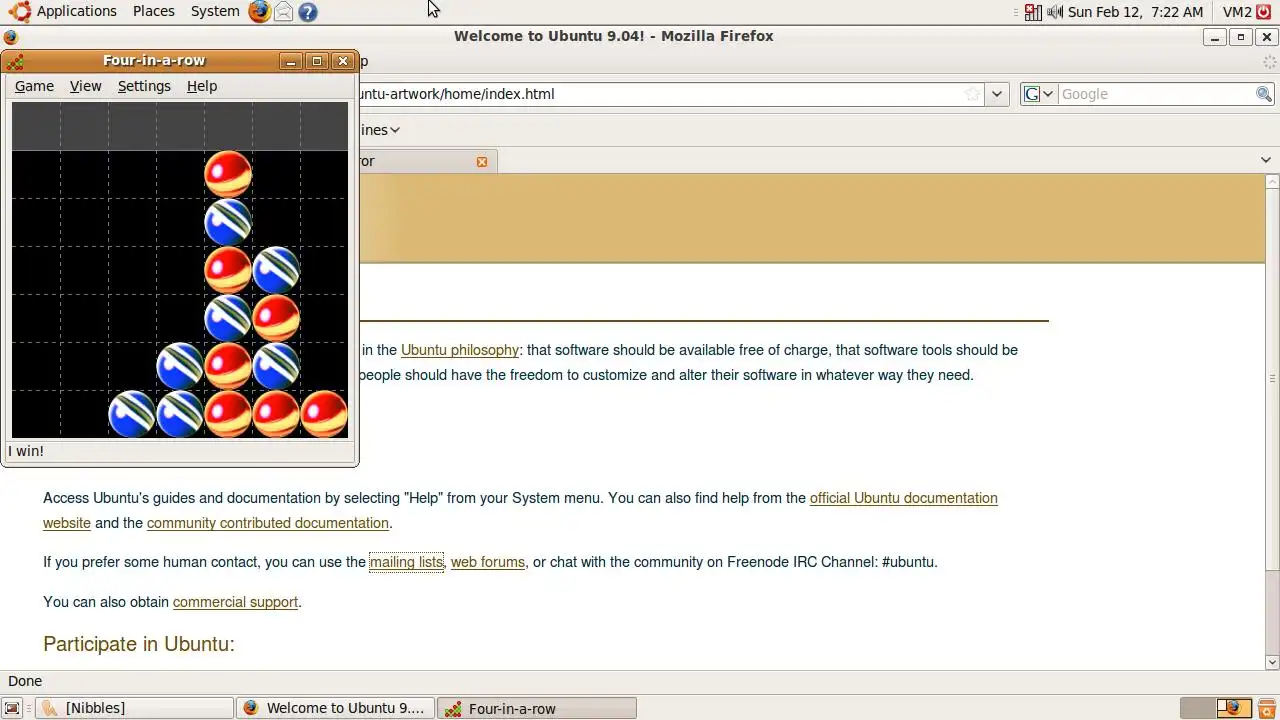
Task: Switch to the Nibbles taskbar window
Action: pos(133,708)
